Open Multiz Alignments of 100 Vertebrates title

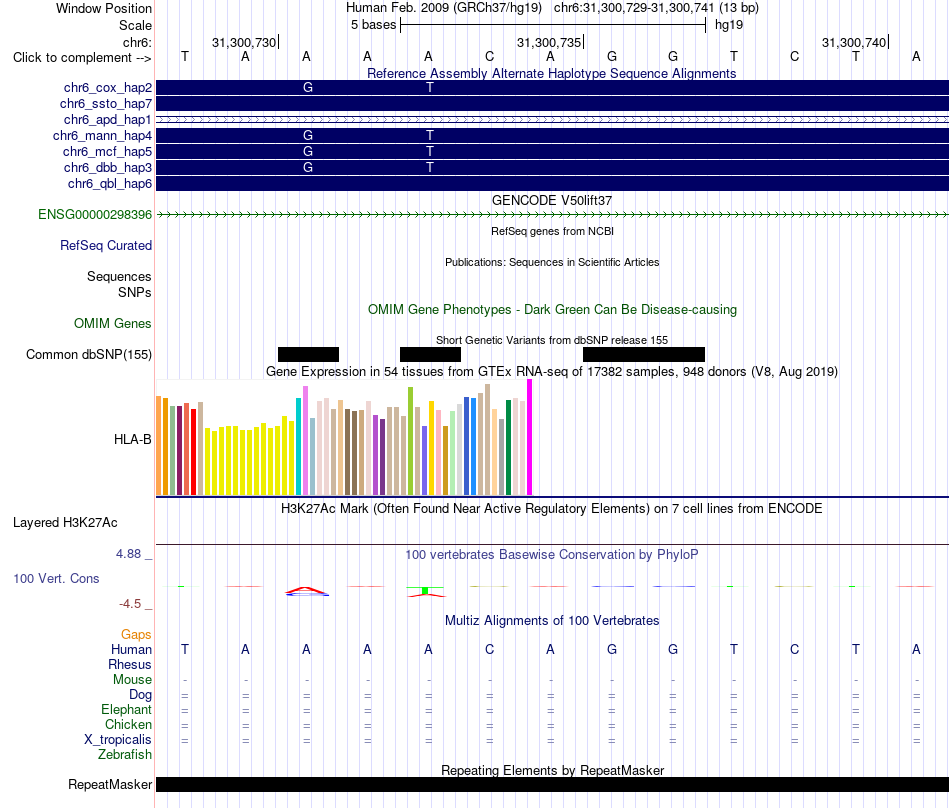[x=552, y=620]
